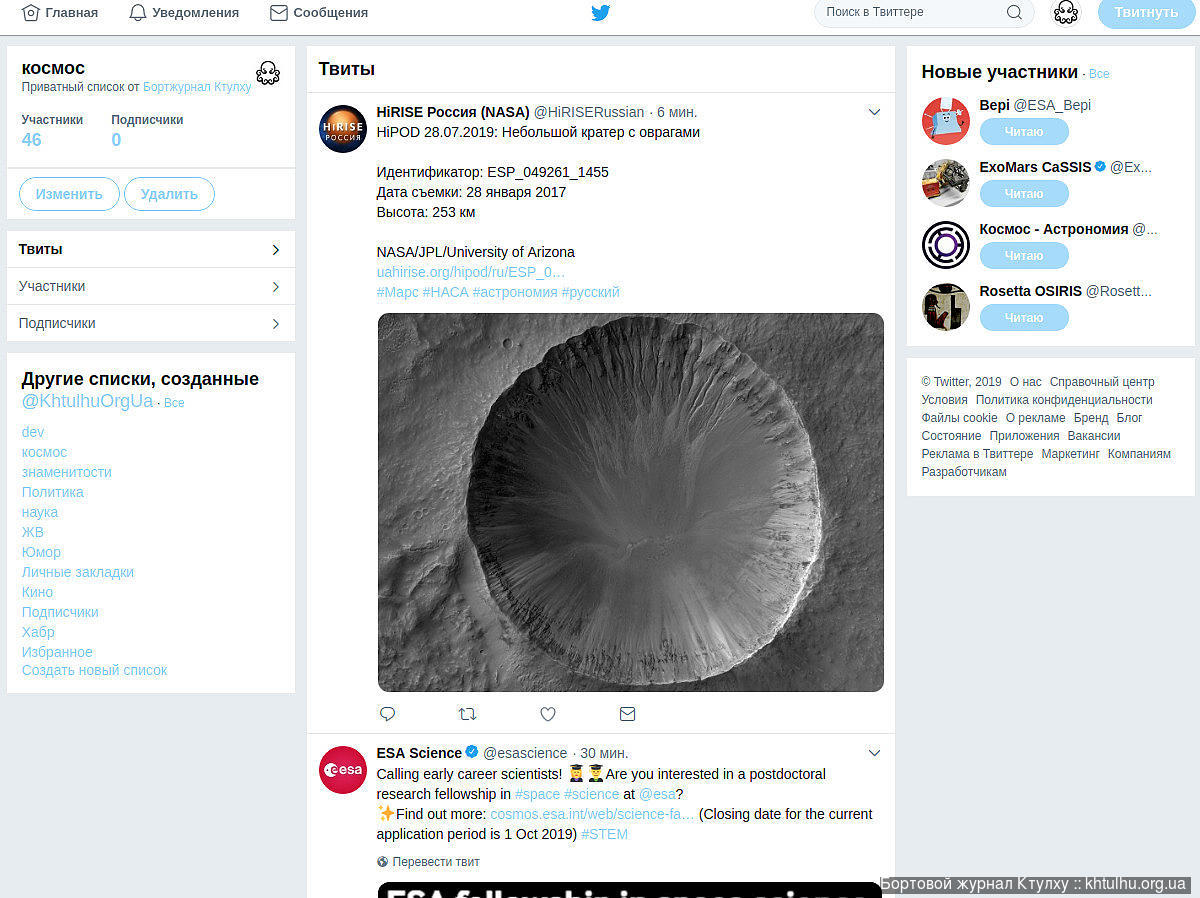The image size is (1200, 898).
Task: Open ESA Science profile avatar
Action: tap(343, 770)
